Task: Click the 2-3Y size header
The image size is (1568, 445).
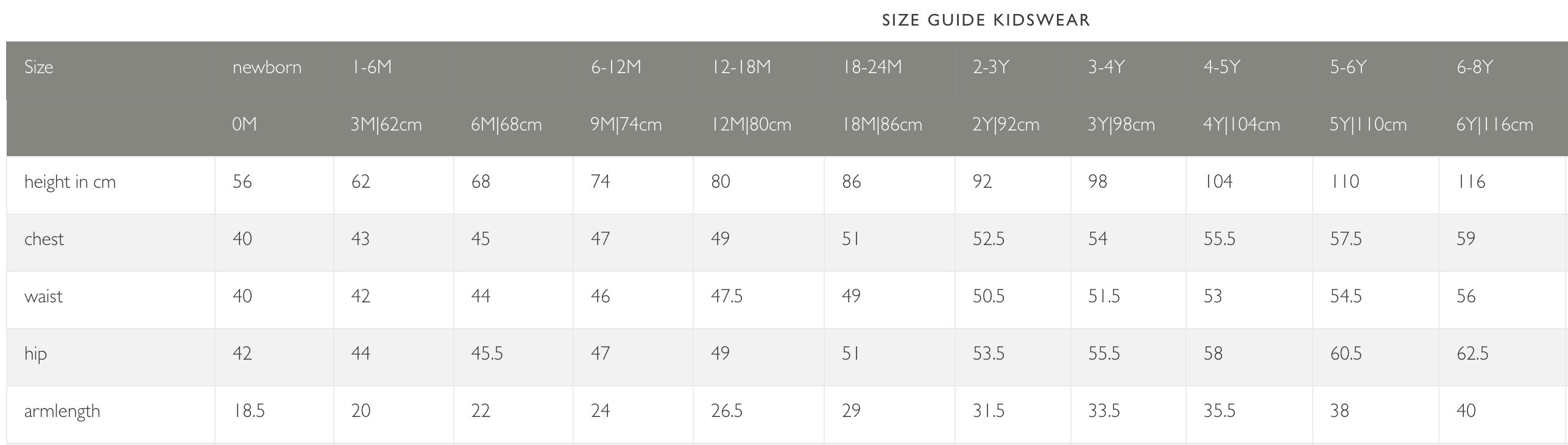Action: pos(991,67)
